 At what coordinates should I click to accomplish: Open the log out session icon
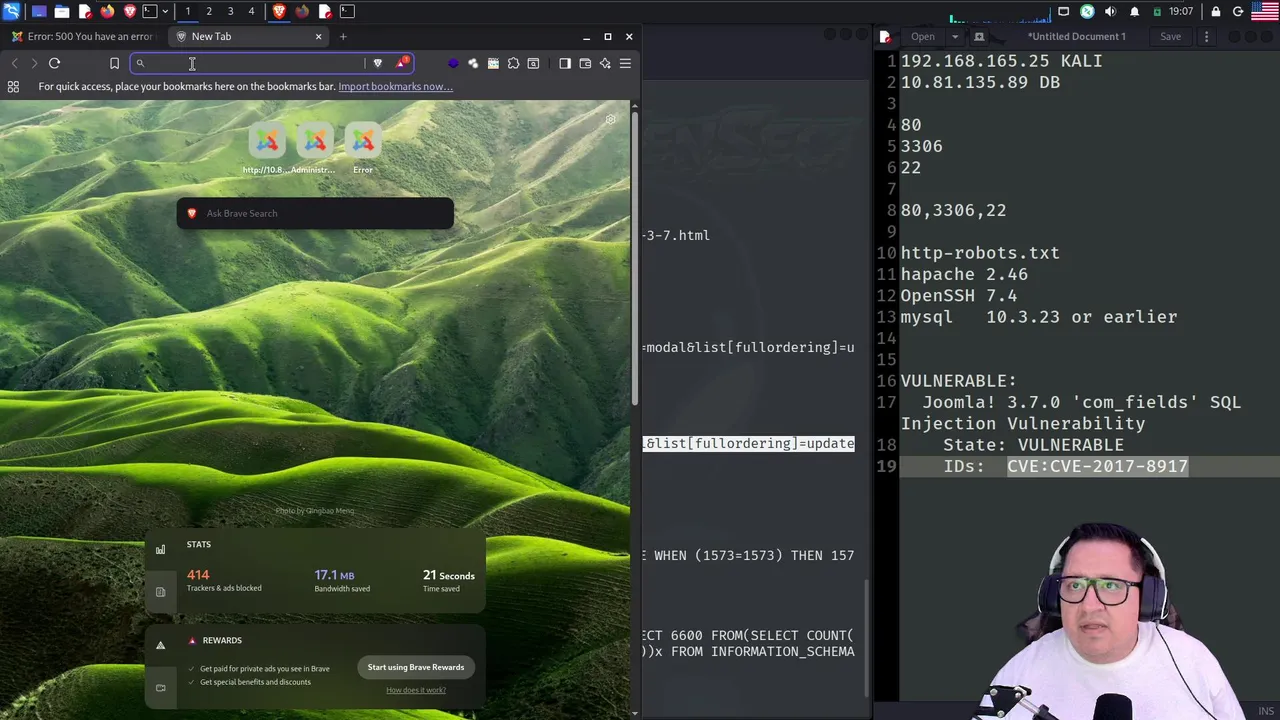point(1238,11)
